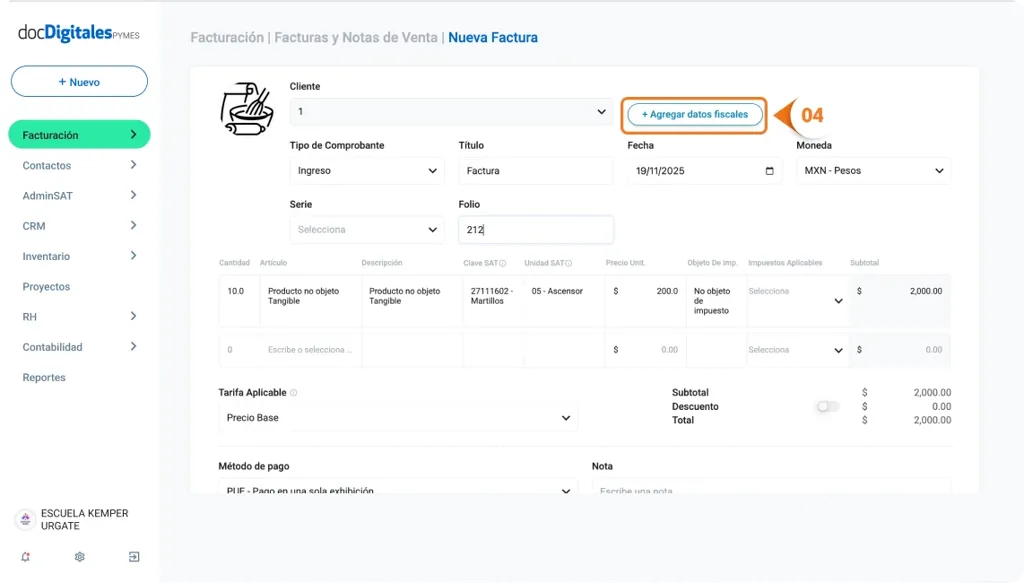Image resolution: width=1024 pixels, height=583 pixels.
Task: Open the Moneda MXN - Pesos dropdown
Action: [871, 170]
